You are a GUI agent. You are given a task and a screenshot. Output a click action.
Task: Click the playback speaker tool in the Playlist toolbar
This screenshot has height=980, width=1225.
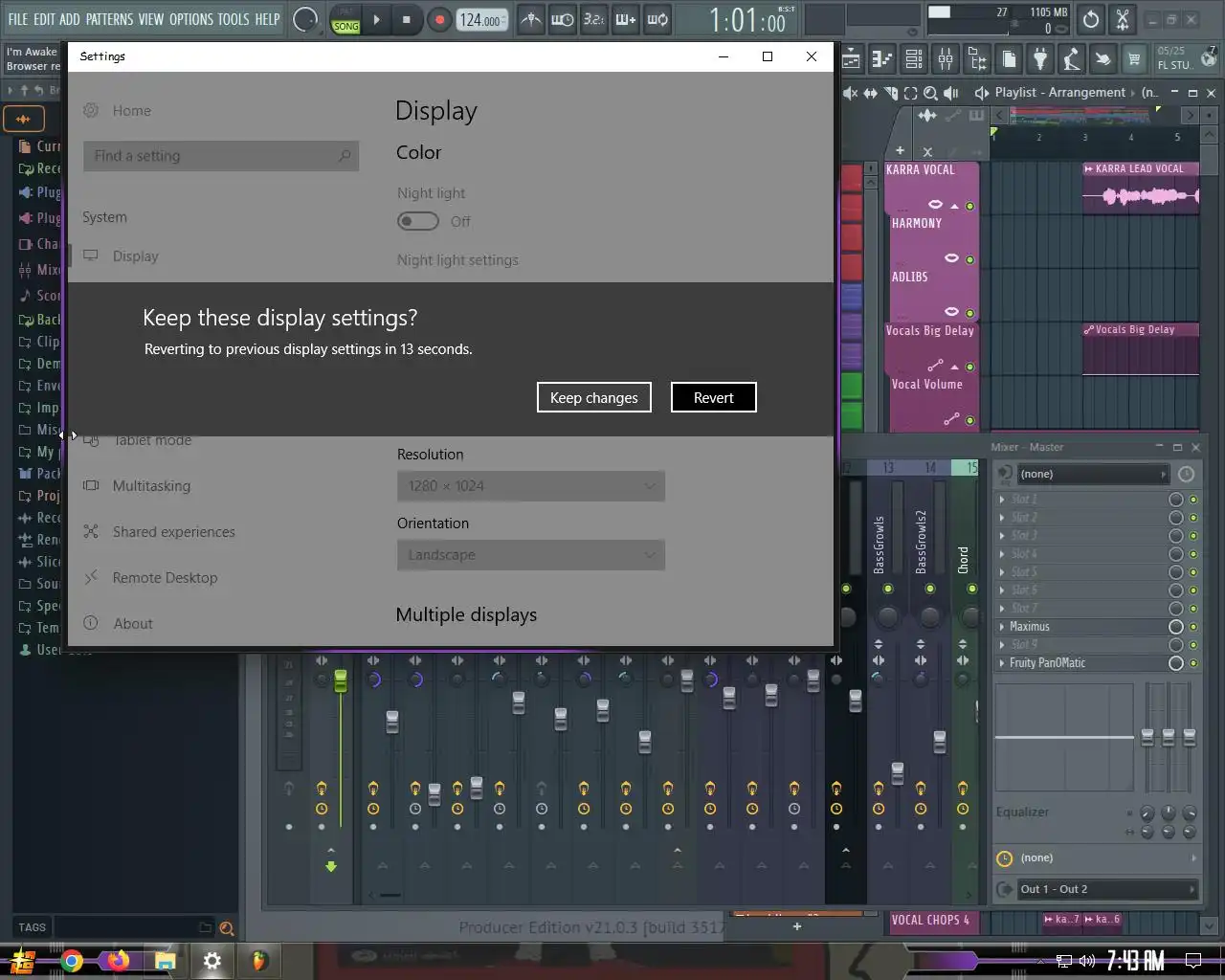click(x=950, y=93)
